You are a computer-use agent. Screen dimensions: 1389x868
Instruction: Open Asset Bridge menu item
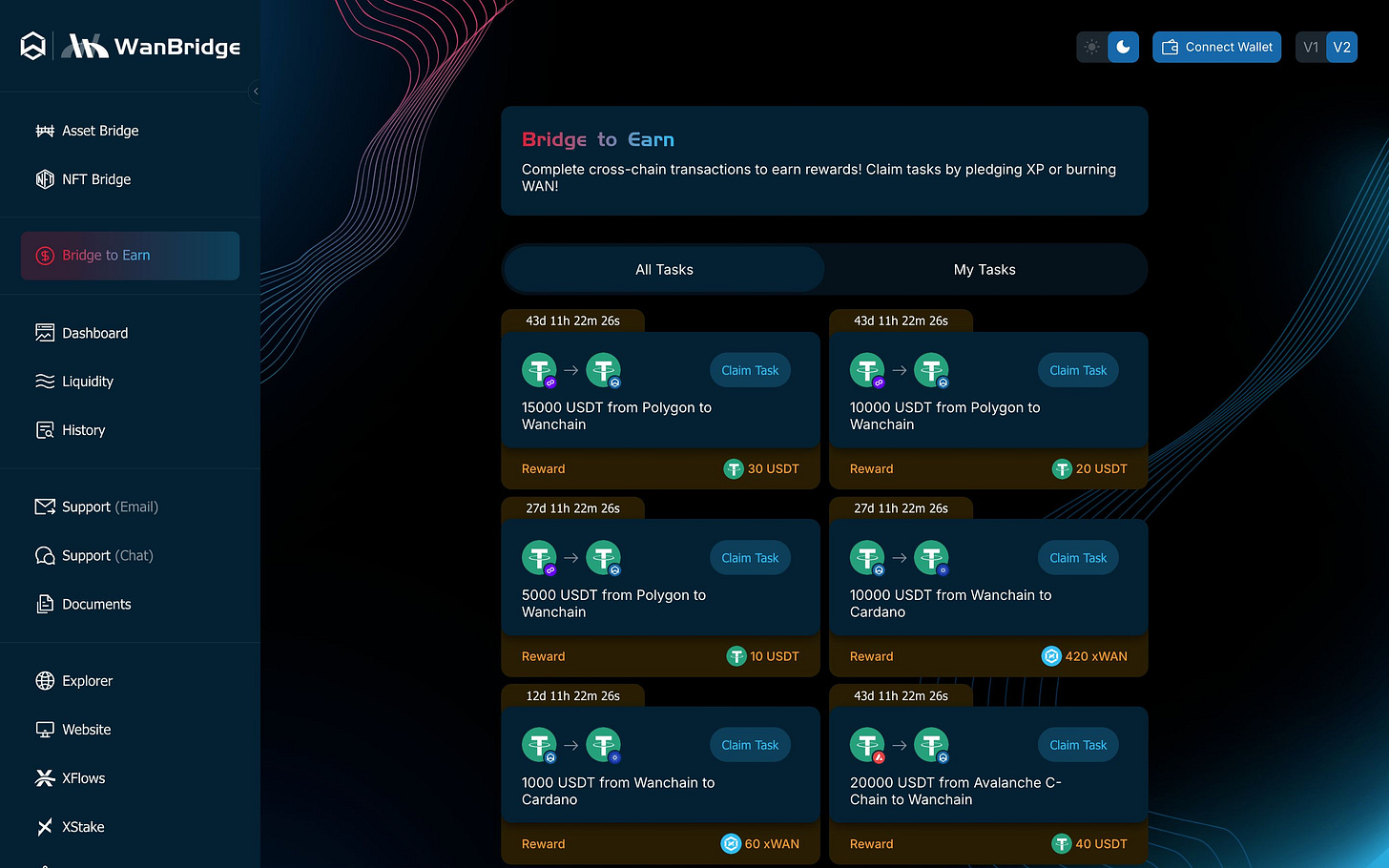100,131
